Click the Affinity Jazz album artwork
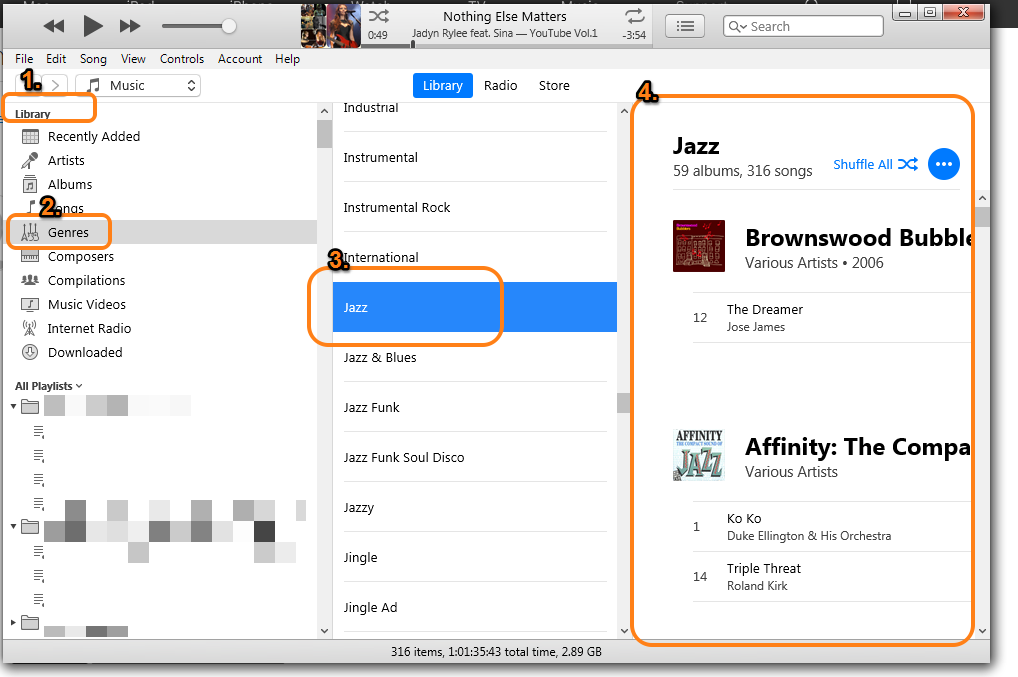1018x677 pixels. click(699, 454)
